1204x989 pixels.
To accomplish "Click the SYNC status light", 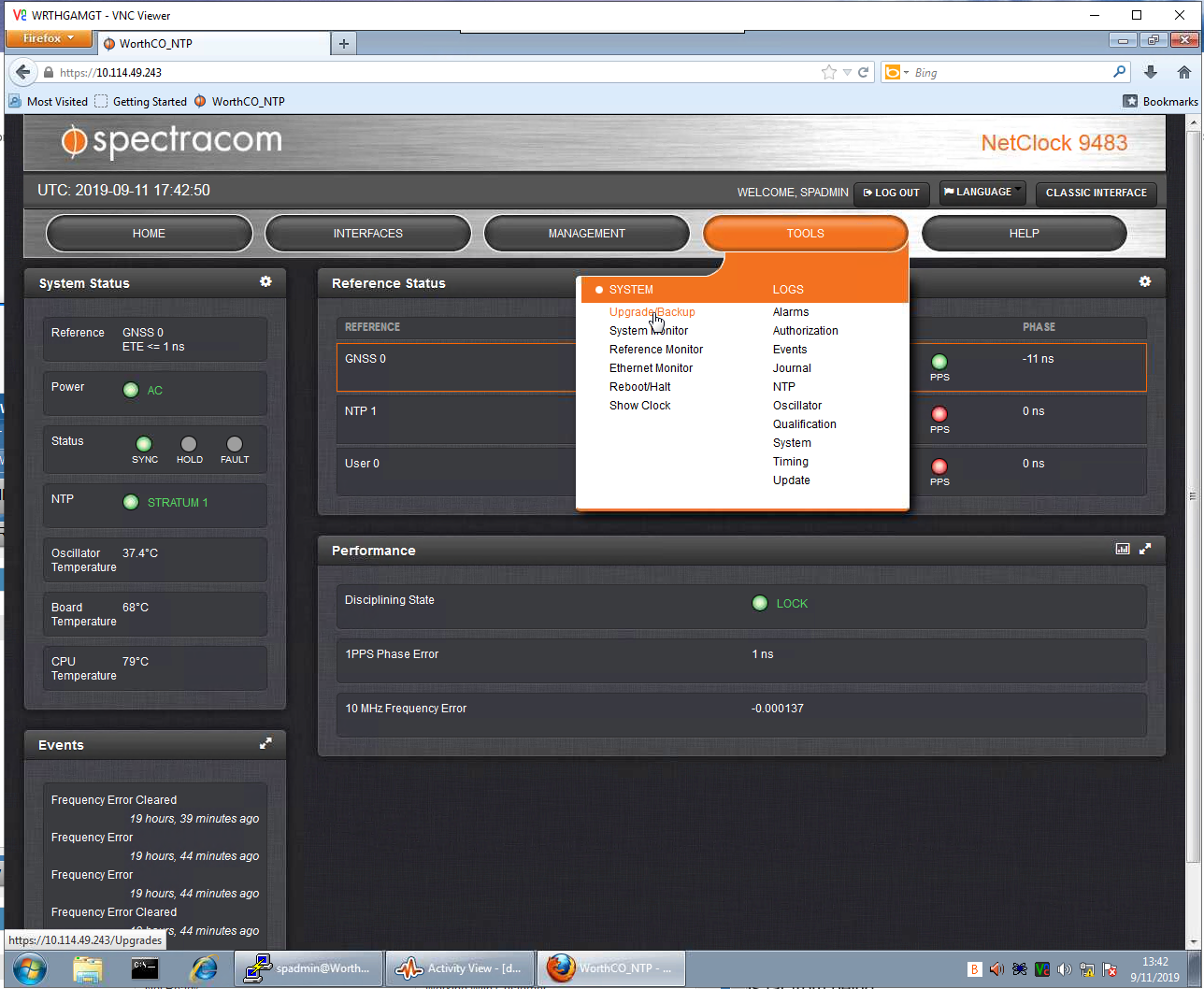I will pos(144,444).
